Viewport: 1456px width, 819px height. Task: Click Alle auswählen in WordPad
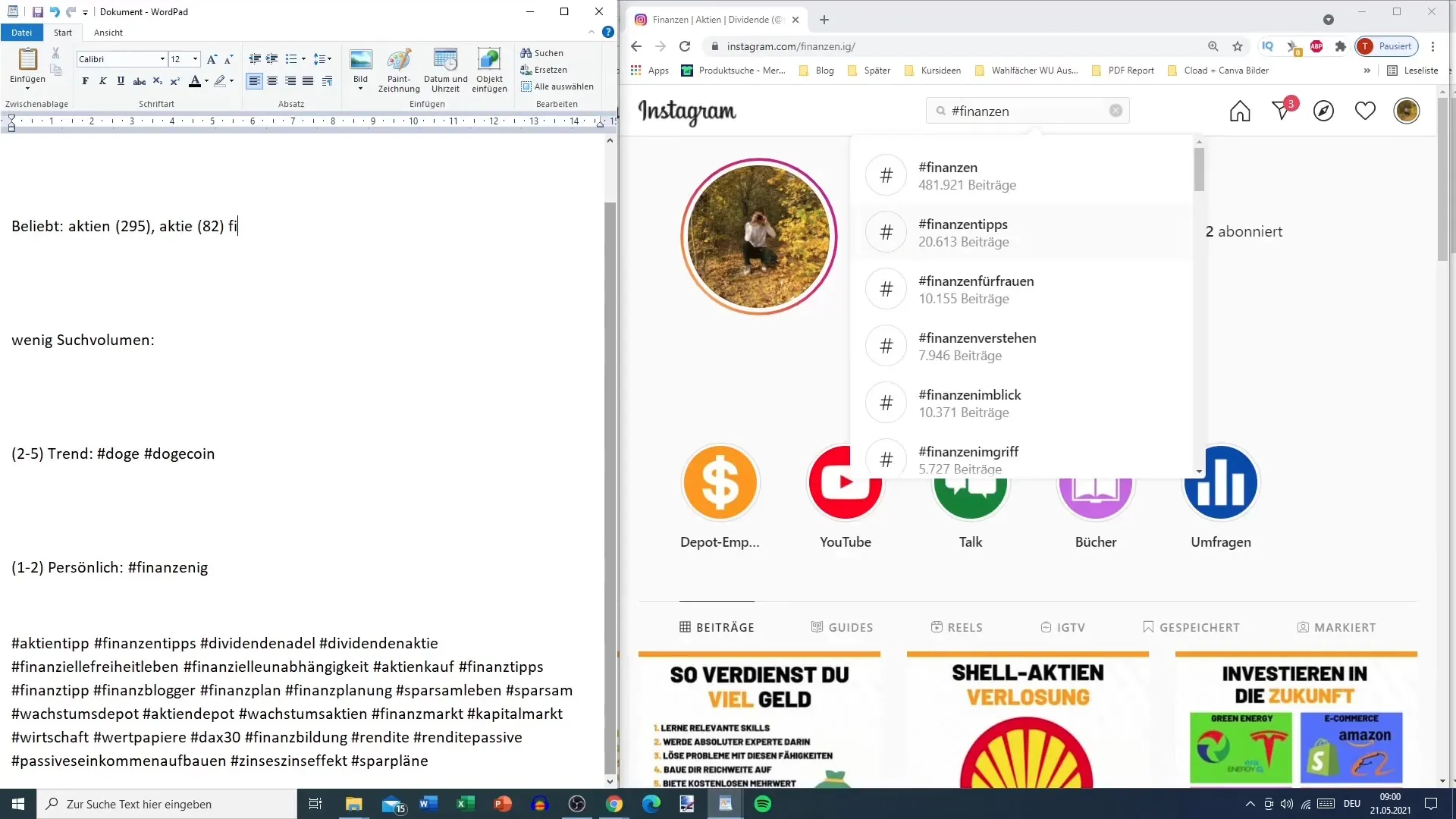[x=557, y=86]
